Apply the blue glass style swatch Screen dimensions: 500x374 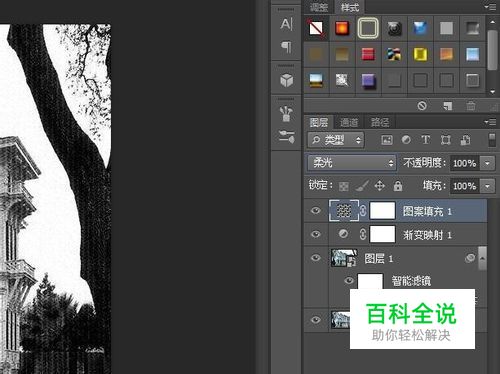(x=420, y=28)
